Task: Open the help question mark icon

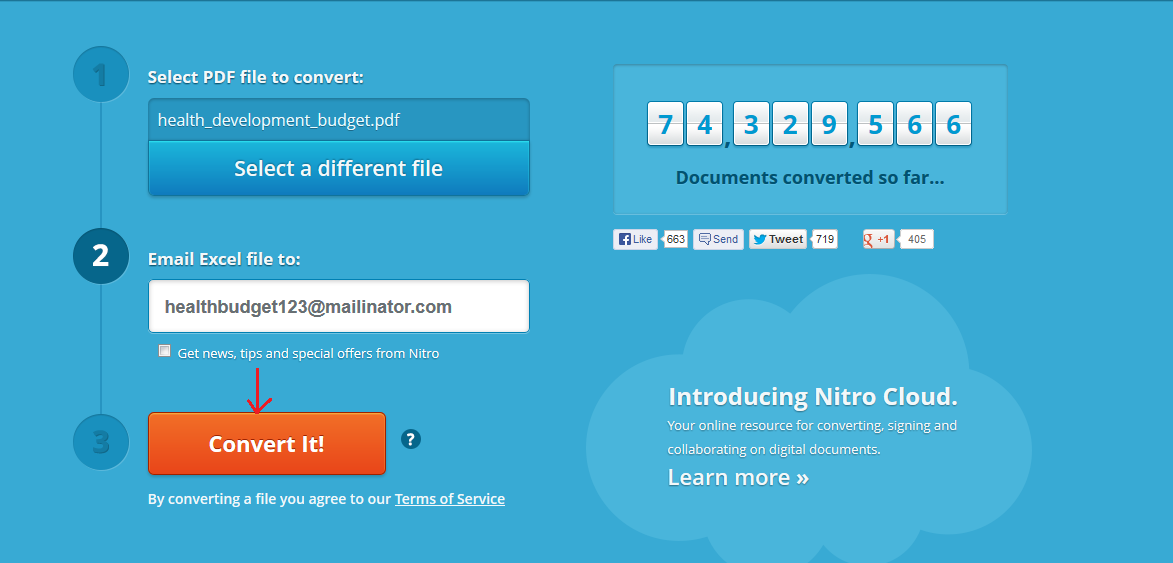Action: click(x=411, y=439)
